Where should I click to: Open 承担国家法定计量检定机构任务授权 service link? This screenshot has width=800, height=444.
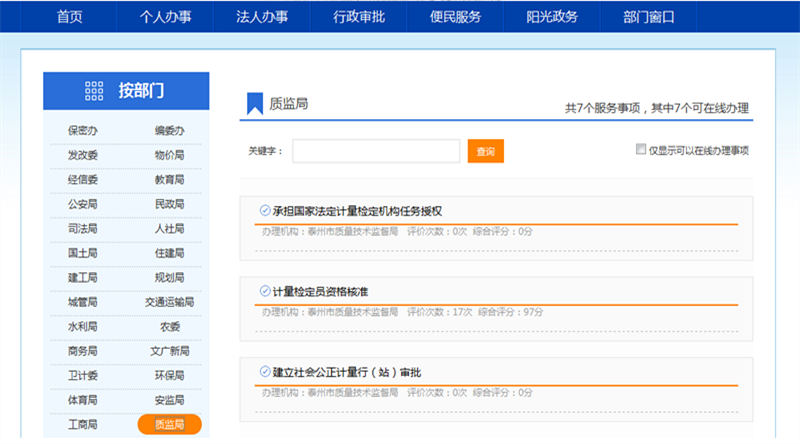(x=356, y=211)
